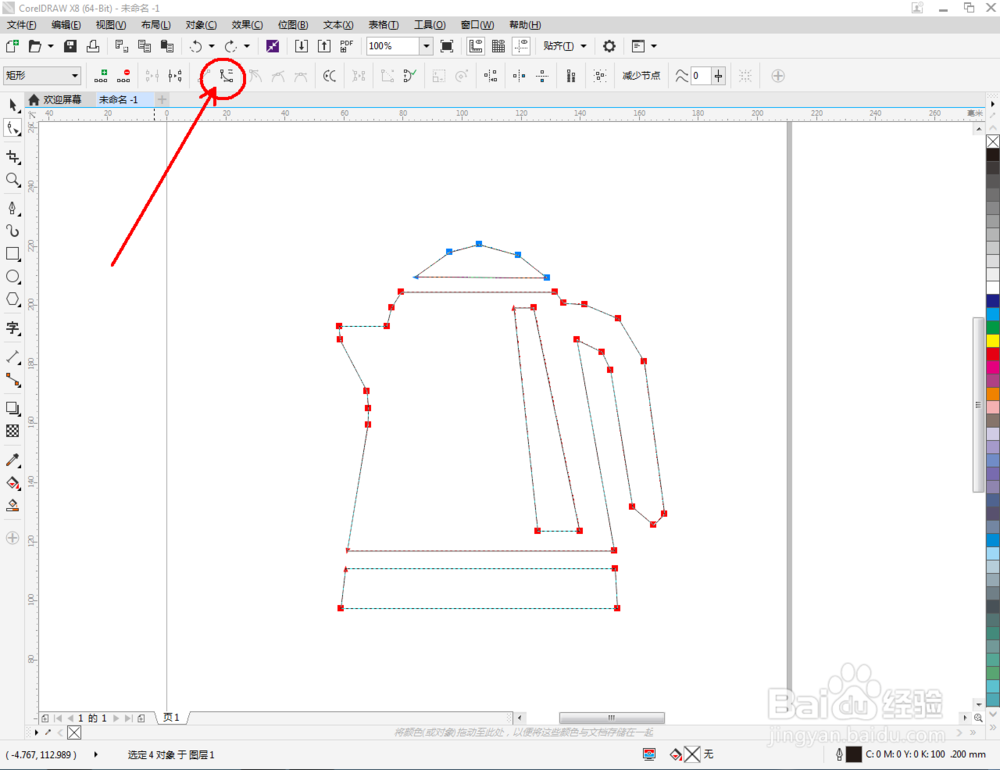Open the 效果(C) menu
Viewport: 1000px width, 770px height.
(x=247, y=25)
